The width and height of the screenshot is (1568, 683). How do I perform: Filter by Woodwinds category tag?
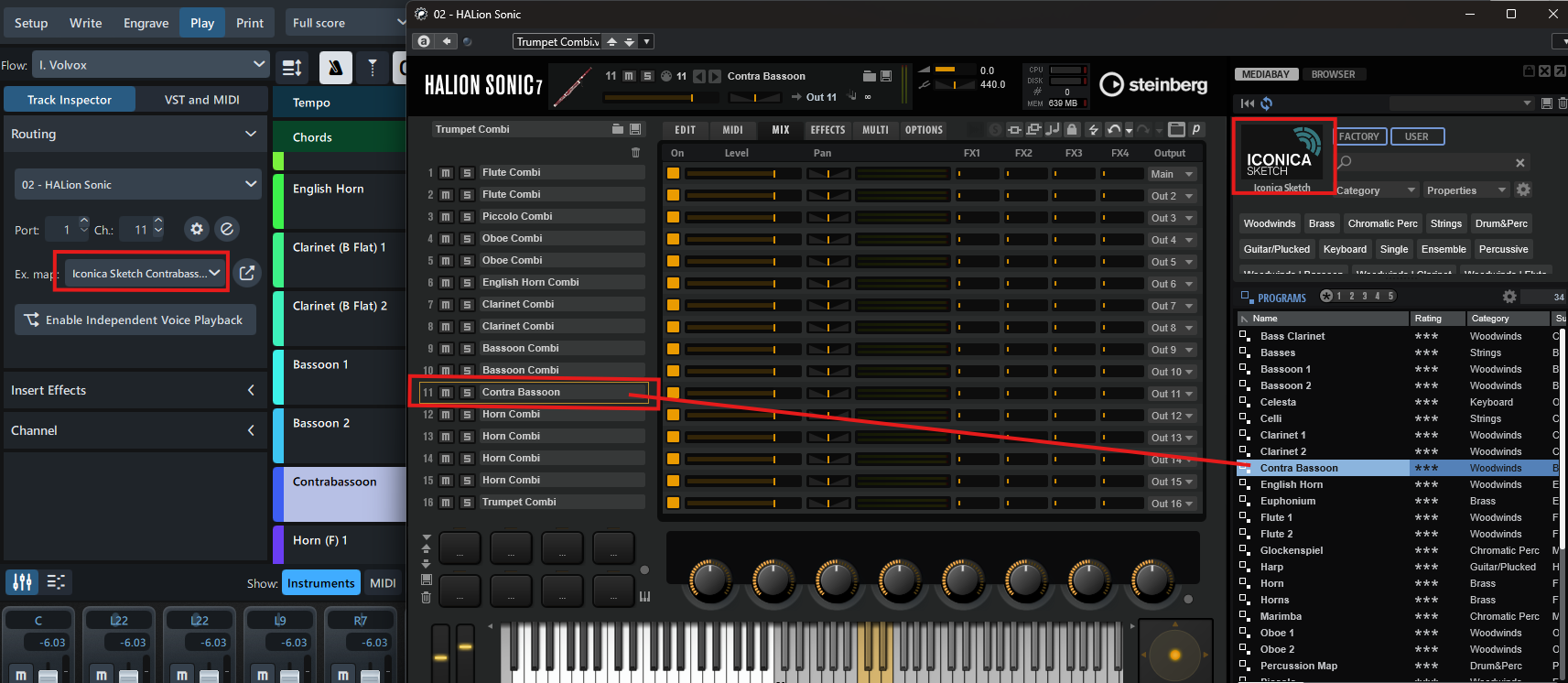(x=1270, y=223)
